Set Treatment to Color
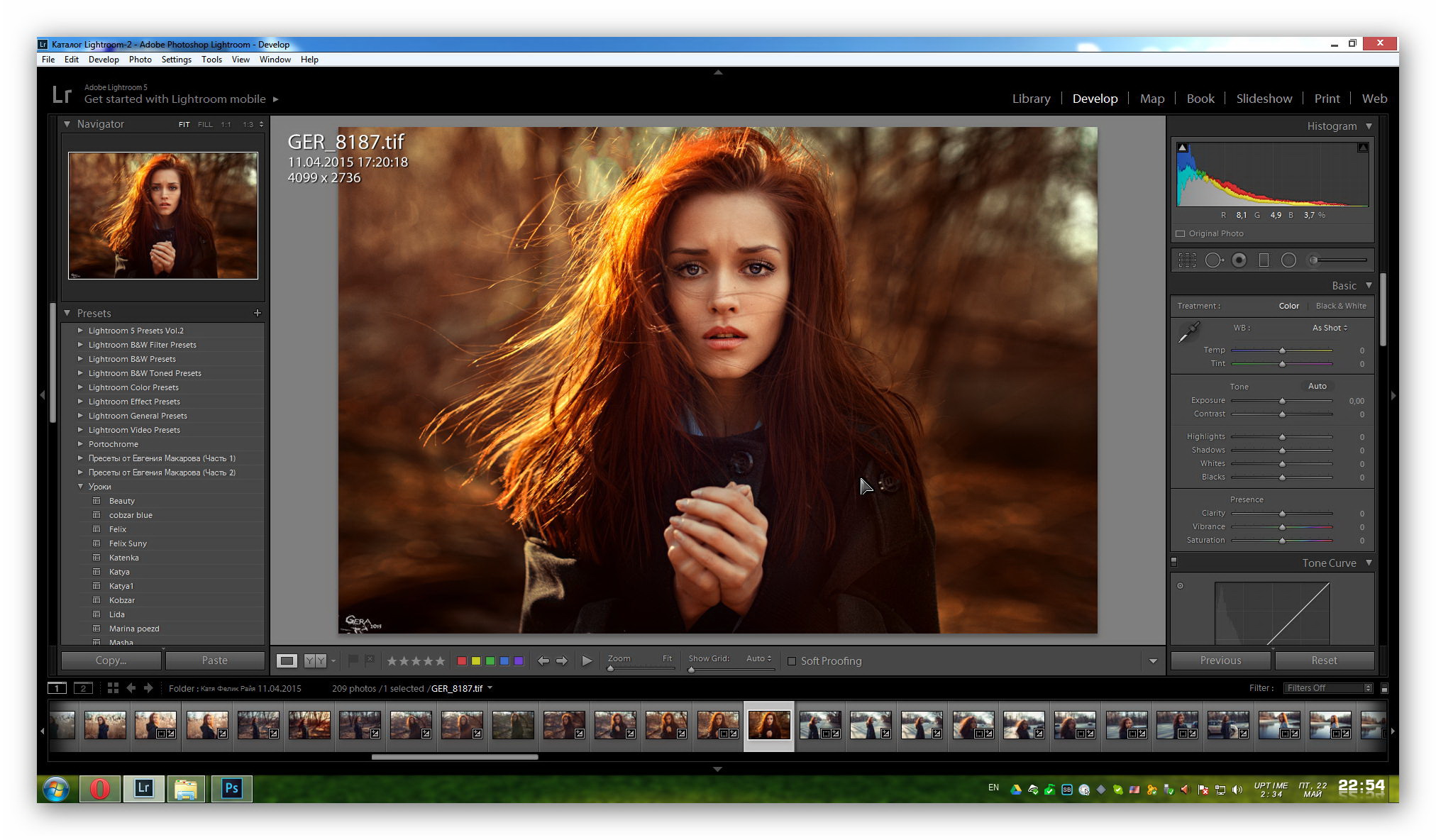 1288,306
